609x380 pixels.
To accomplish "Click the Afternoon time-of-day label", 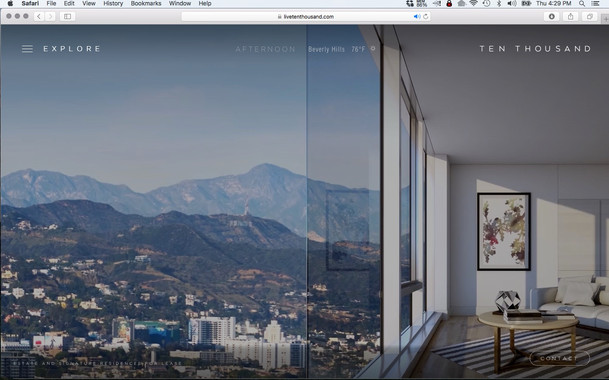I will [265, 49].
